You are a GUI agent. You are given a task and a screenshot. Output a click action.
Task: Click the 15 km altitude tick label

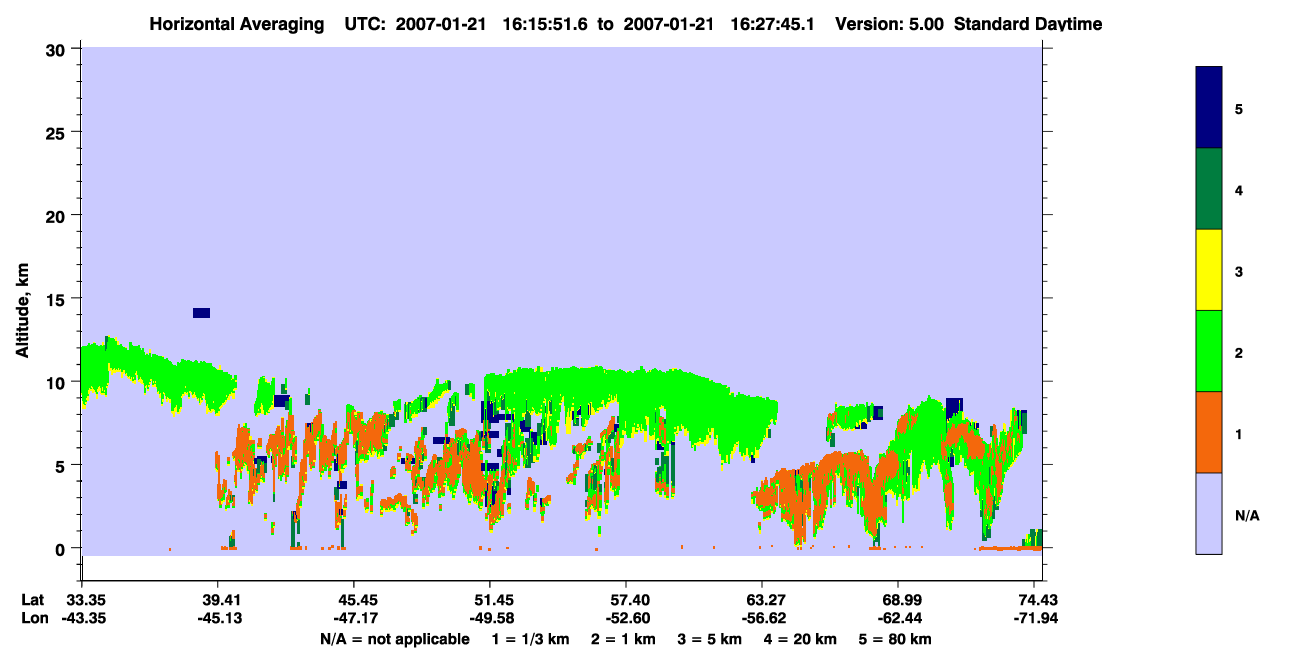[x=58, y=299]
